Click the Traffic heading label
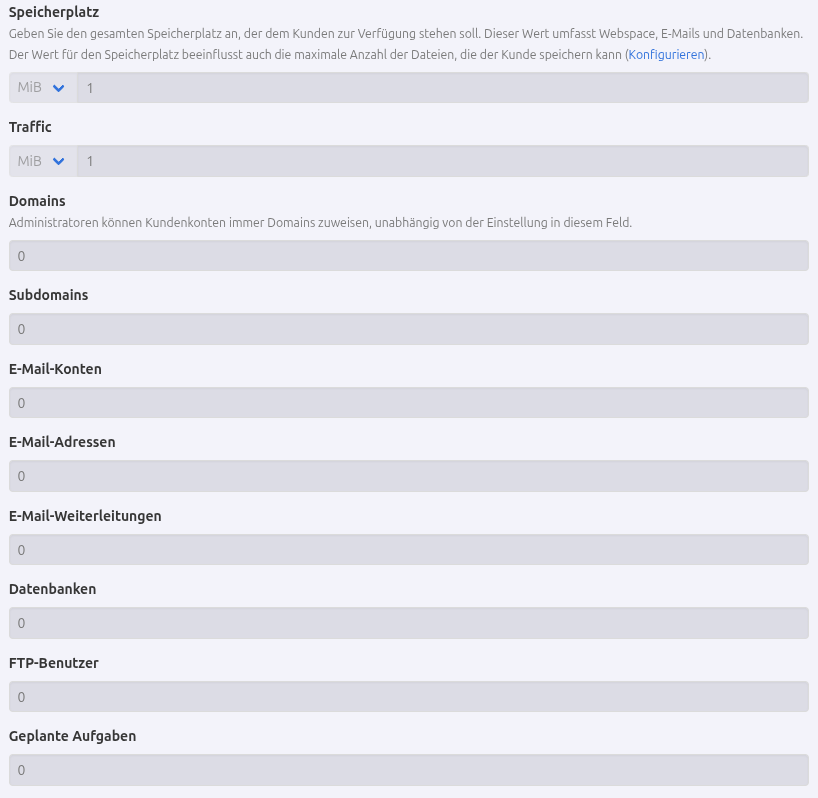Image resolution: width=818 pixels, height=798 pixels. (x=30, y=127)
